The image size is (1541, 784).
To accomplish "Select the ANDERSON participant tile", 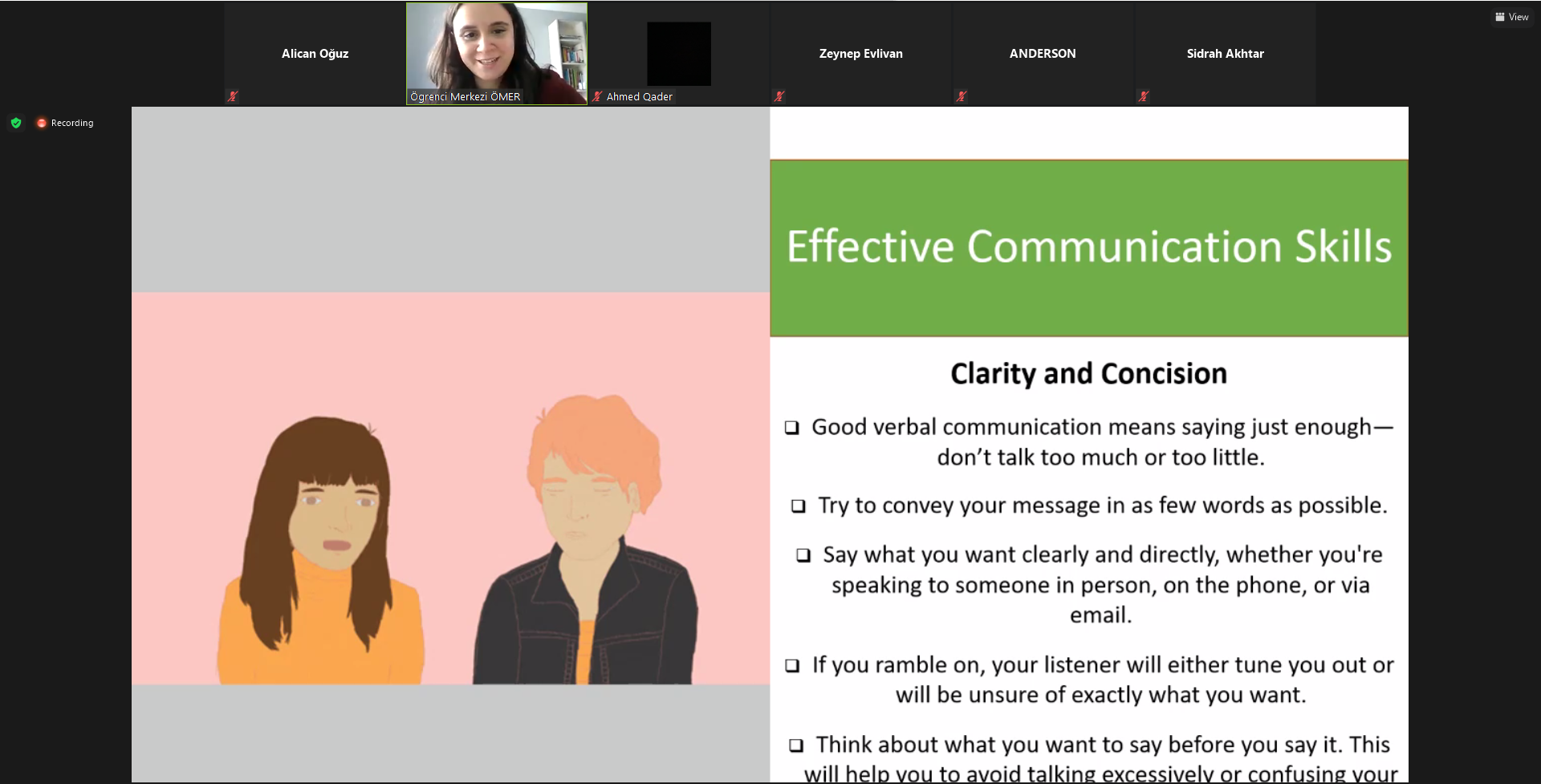I will (x=1043, y=54).
